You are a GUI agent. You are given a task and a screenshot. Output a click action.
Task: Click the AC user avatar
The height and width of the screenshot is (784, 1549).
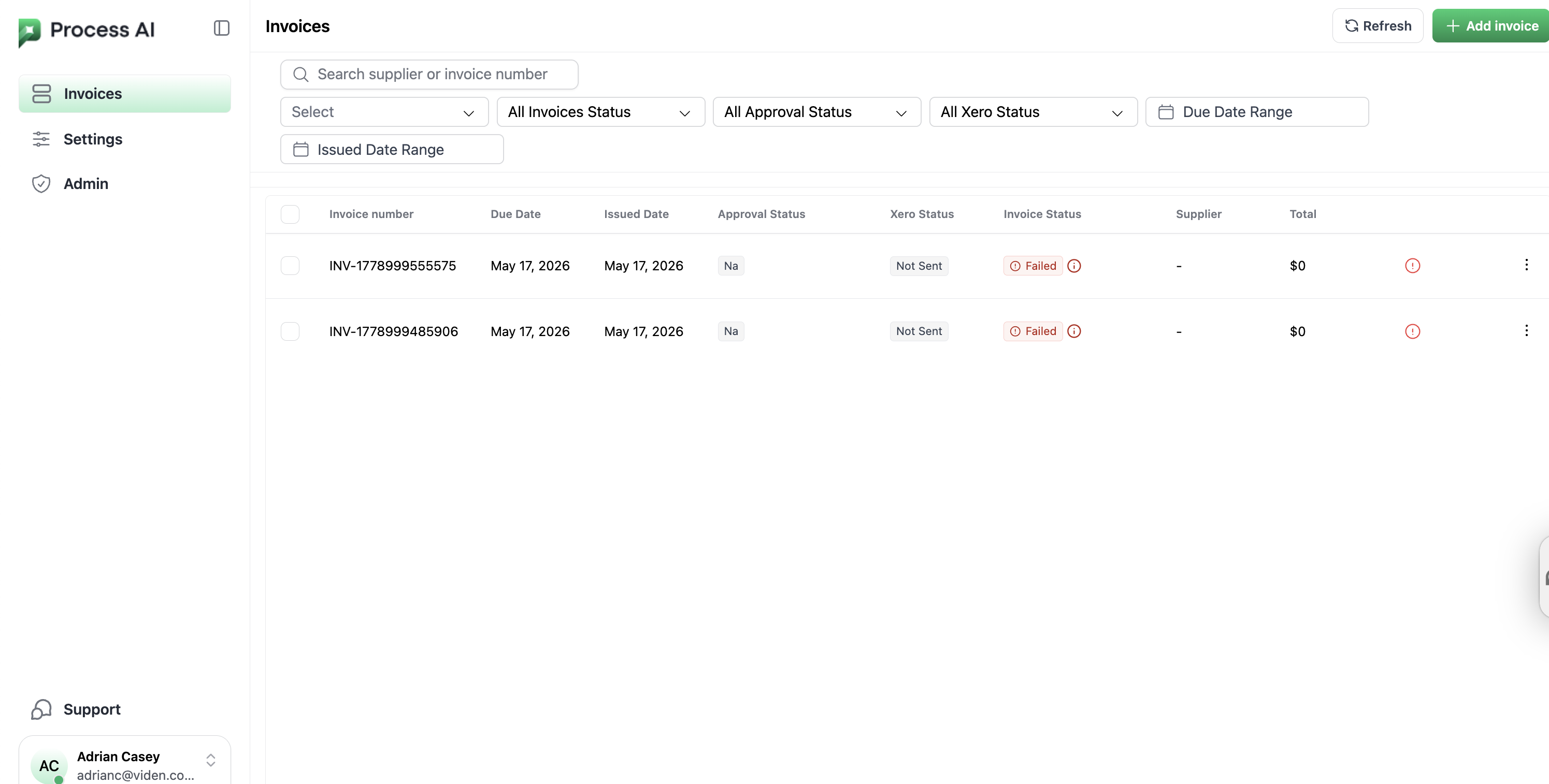click(x=49, y=766)
